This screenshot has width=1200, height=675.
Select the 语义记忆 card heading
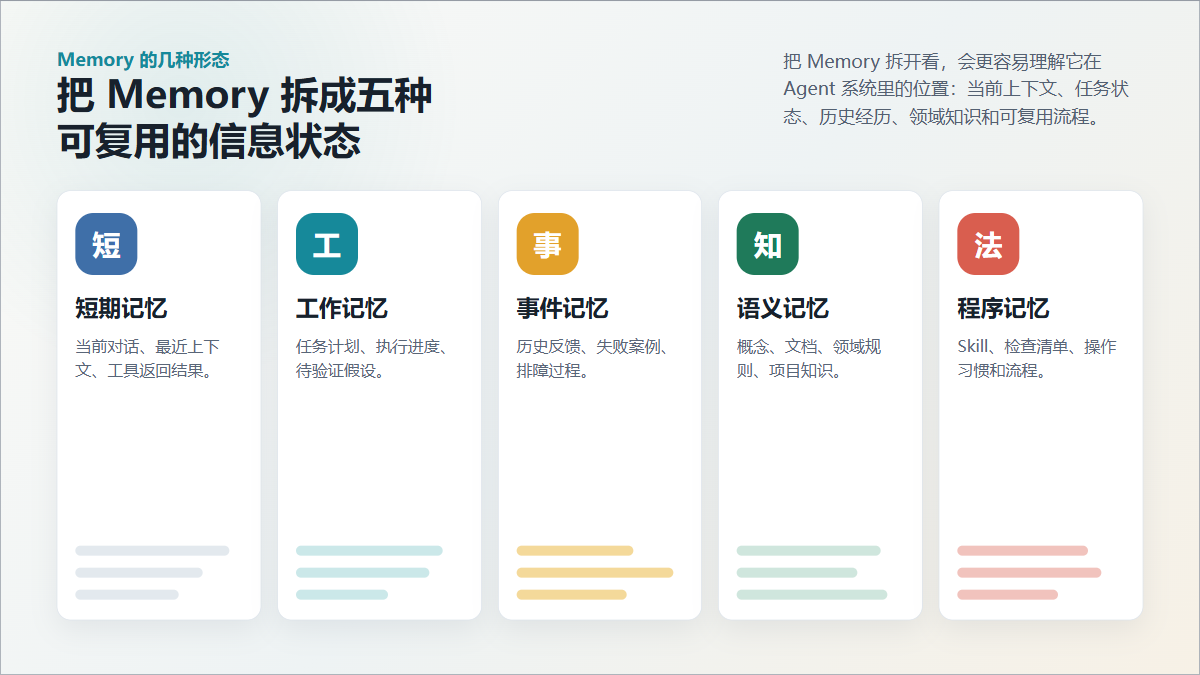point(783,308)
